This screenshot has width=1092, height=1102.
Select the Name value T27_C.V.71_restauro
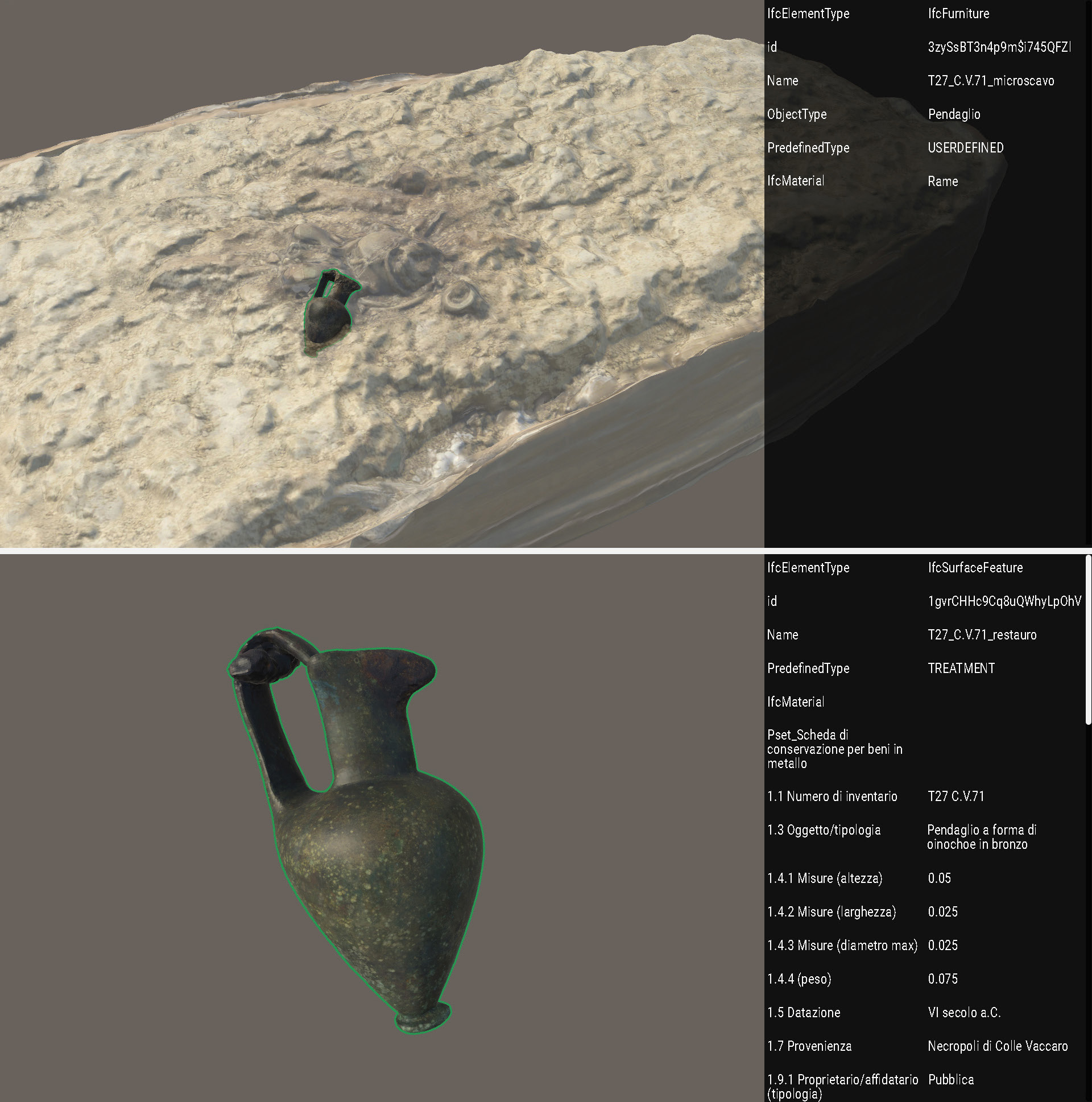[x=981, y=635]
